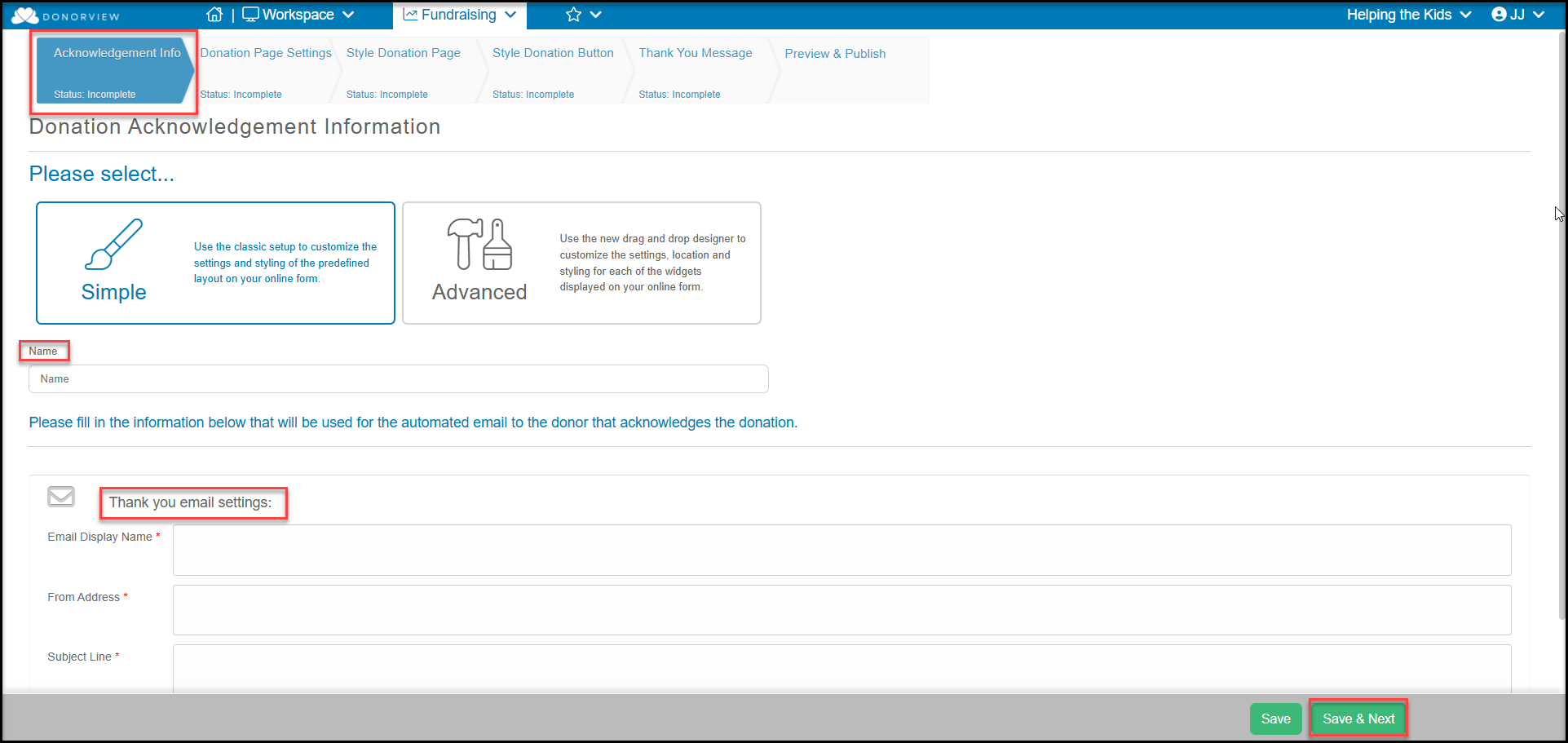Viewport: 1568px width, 743px height.
Task: Choose the Advanced designer option card
Action: click(x=581, y=263)
